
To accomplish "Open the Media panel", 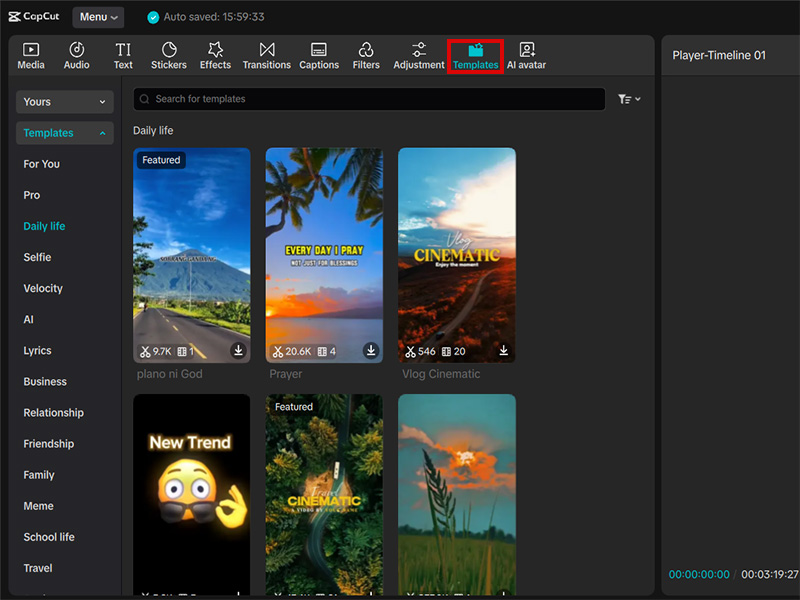I will tap(31, 56).
